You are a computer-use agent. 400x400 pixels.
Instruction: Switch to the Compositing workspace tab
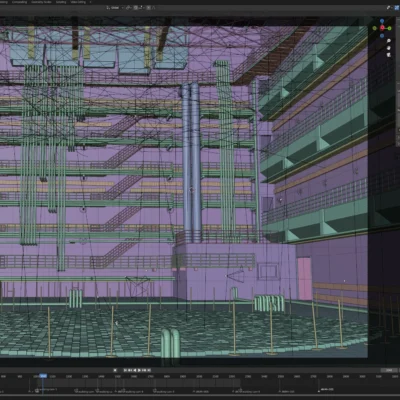[19, 2]
